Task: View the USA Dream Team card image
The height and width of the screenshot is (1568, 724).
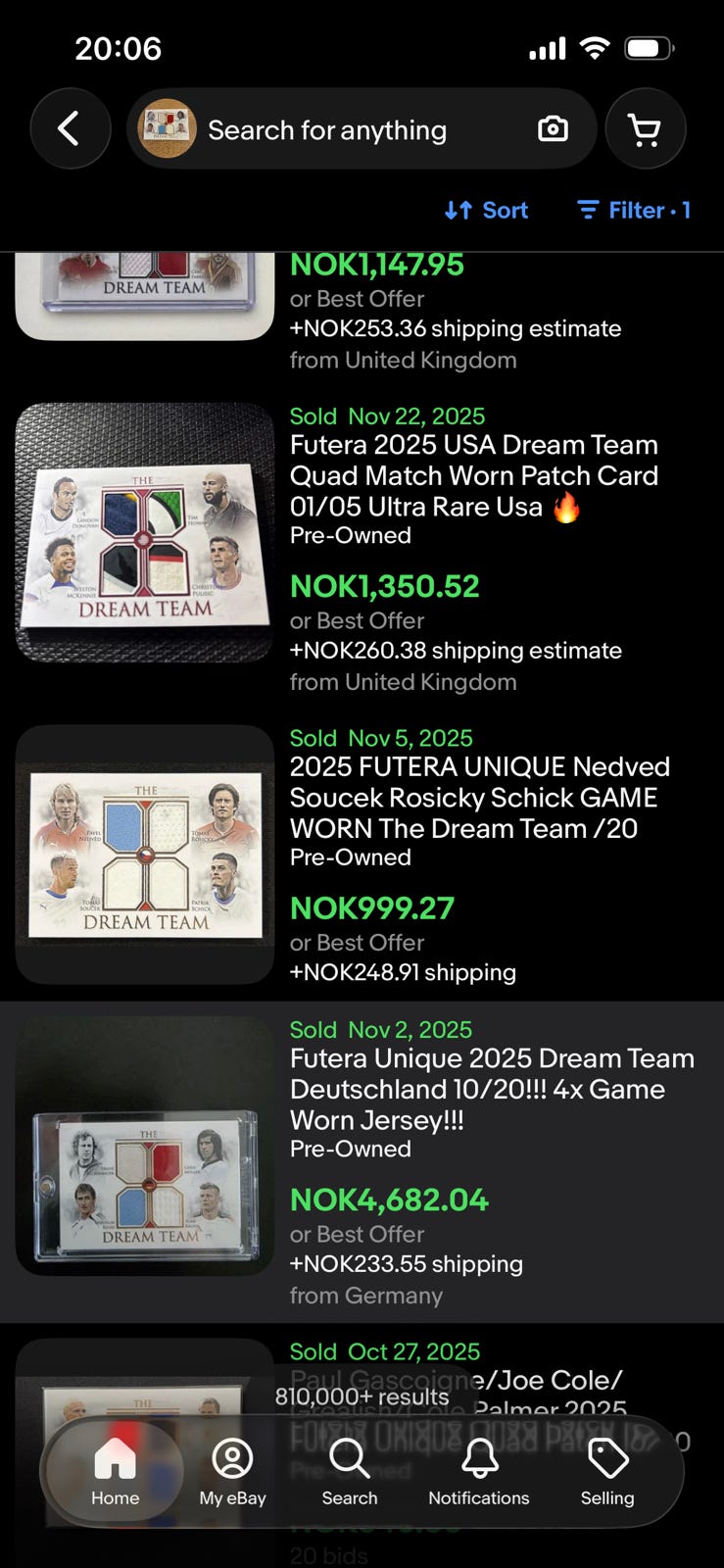Action: click(145, 532)
